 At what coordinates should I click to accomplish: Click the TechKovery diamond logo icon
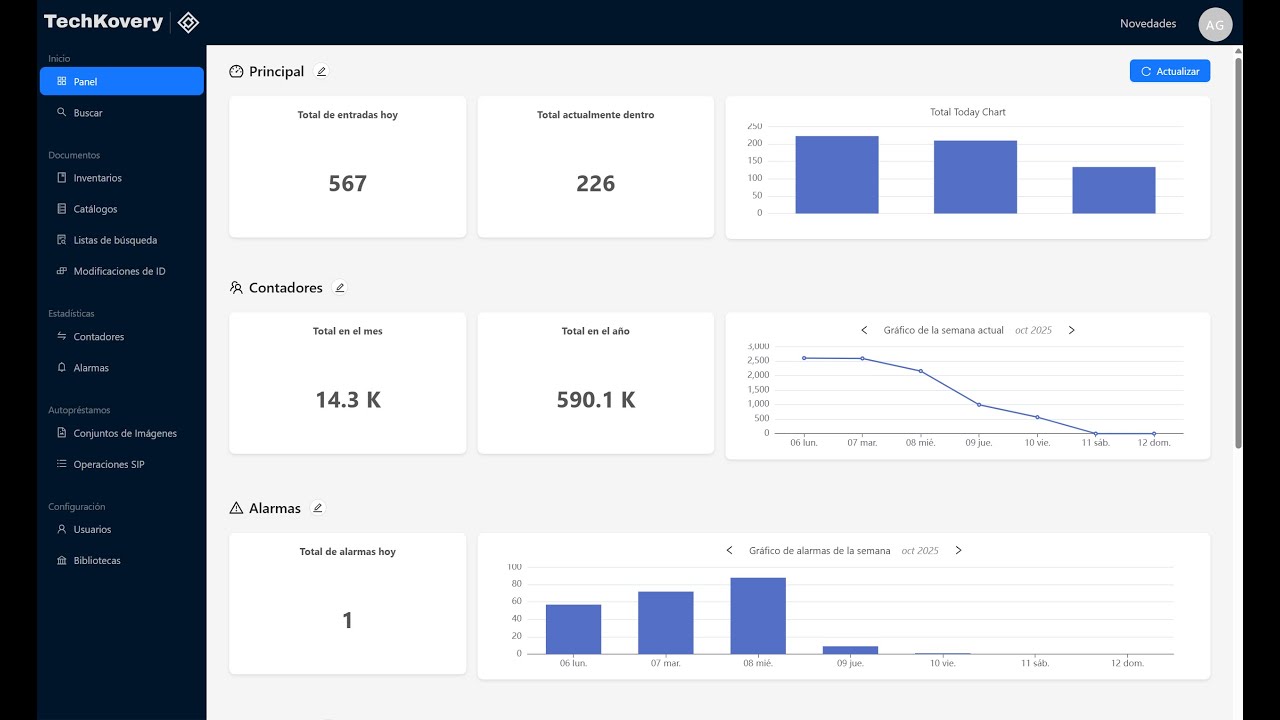[187, 22]
